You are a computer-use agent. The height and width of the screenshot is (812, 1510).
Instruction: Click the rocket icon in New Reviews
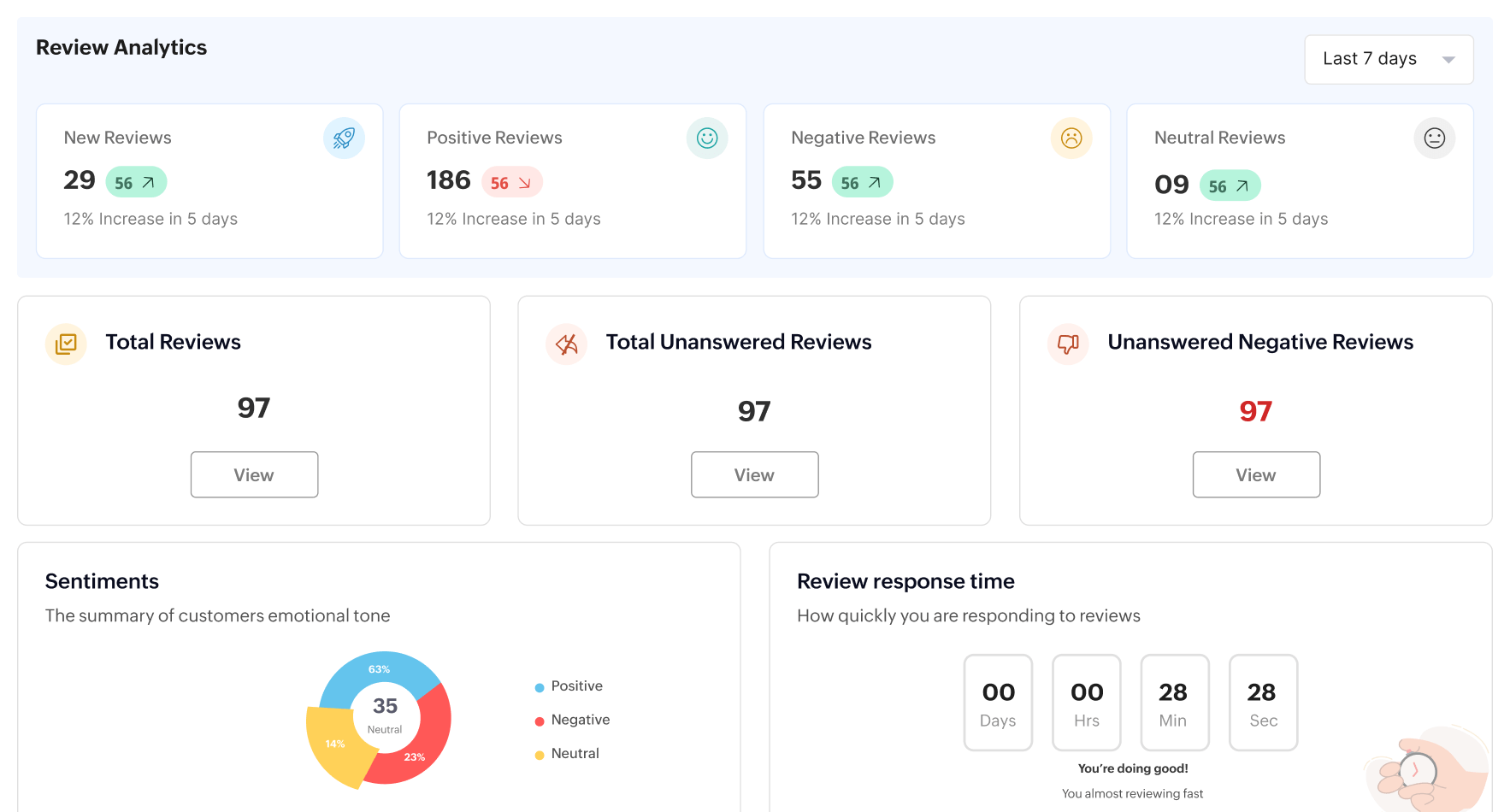tap(344, 138)
